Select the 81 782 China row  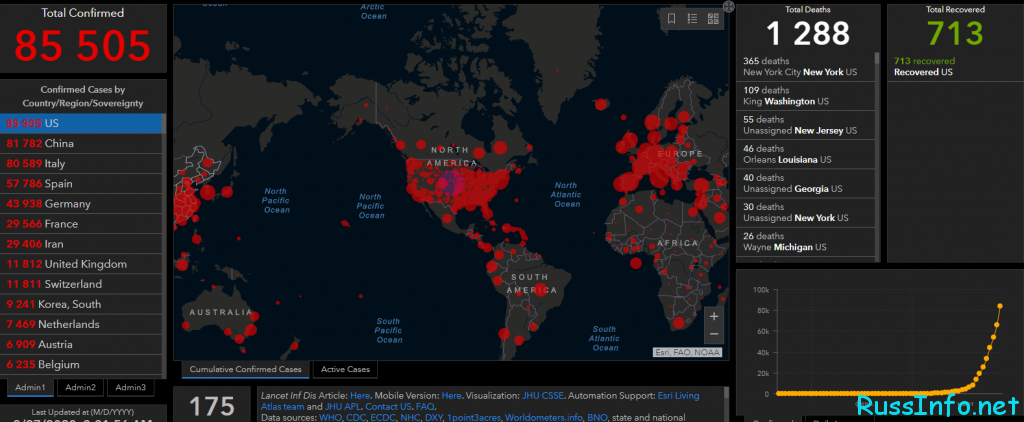click(x=81, y=144)
